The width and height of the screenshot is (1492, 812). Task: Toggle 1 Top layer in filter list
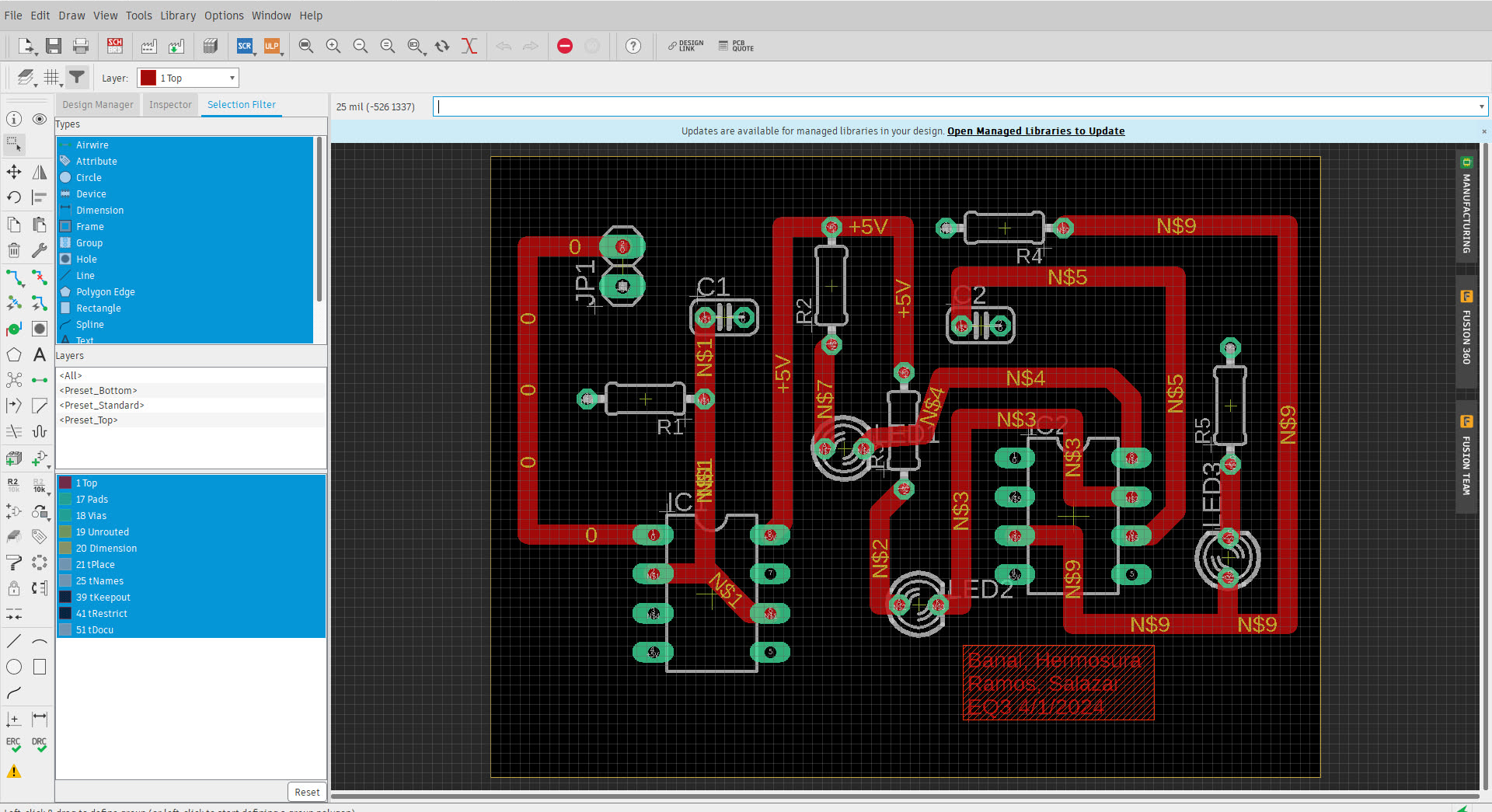tap(191, 483)
